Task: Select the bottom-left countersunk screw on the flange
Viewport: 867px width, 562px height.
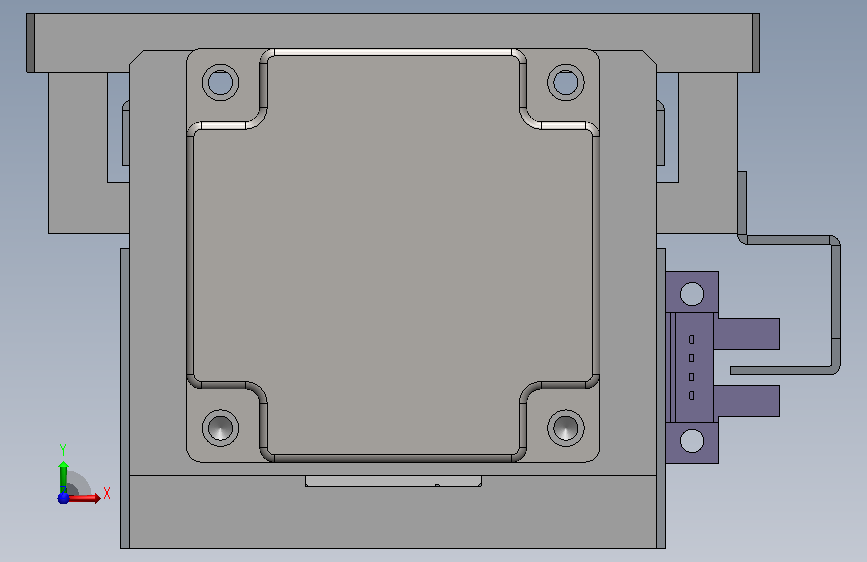Action: click(x=221, y=428)
